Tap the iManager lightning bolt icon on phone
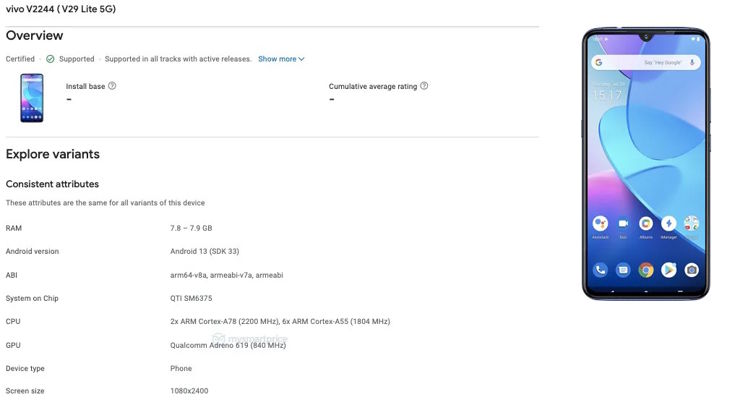Image resolution: width=740 pixels, height=405 pixels. [668, 223]
